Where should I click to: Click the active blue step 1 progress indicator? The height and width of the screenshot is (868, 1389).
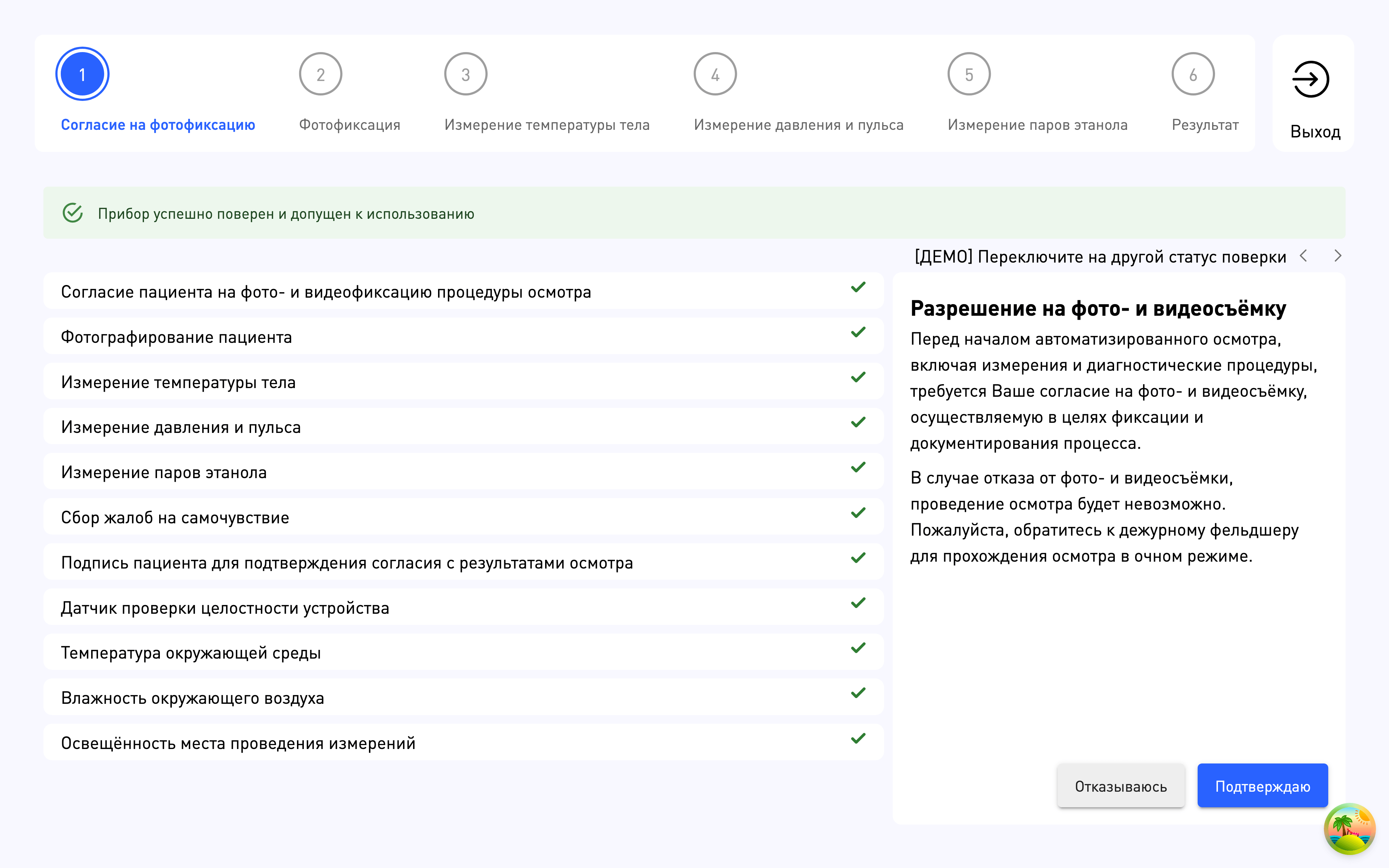pos(82,75)
